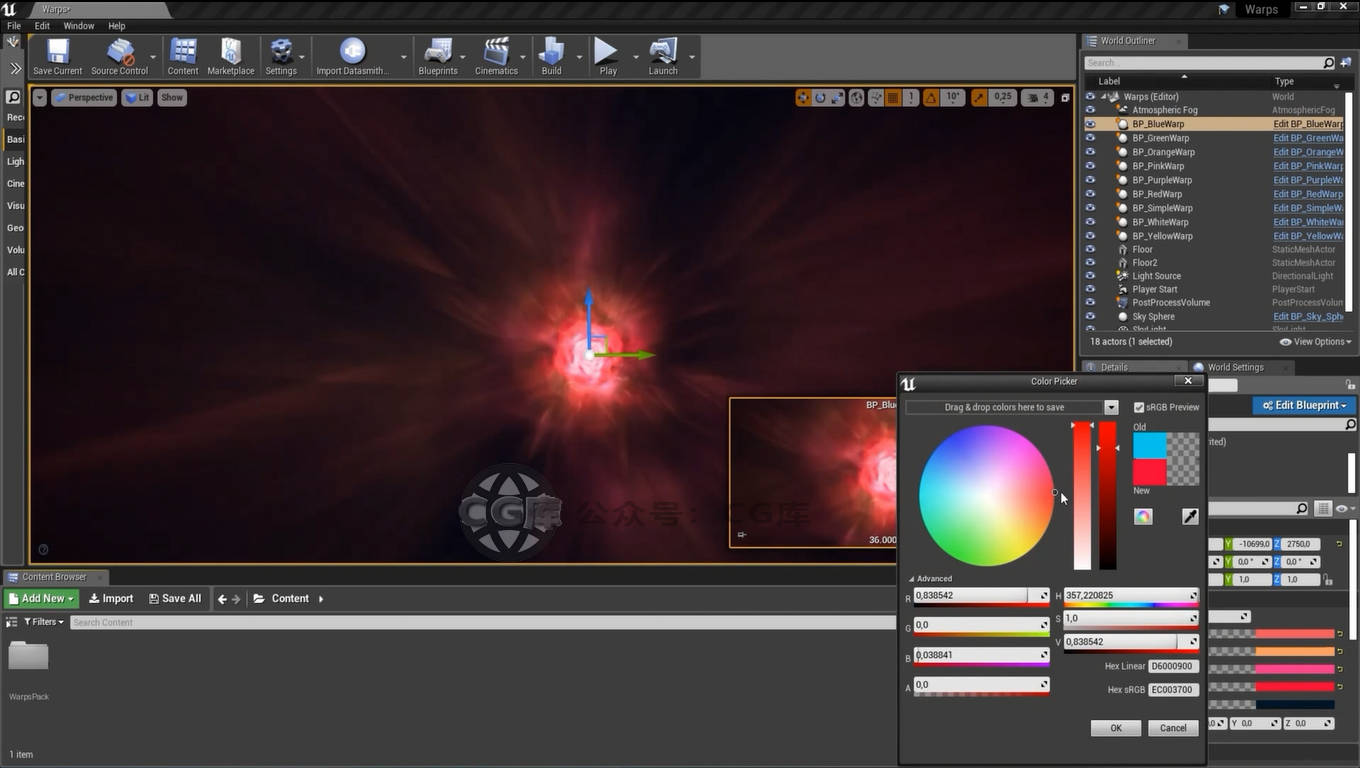Switch to the World Settings tab
This screenshot has height=768, width=1360.
point(1235,367)
